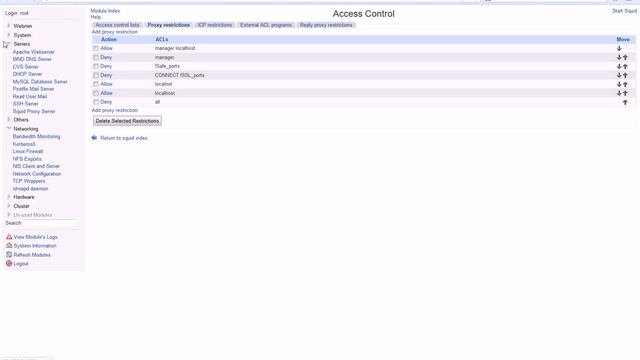Open the ICP restrictions tab

coord(215,25)
